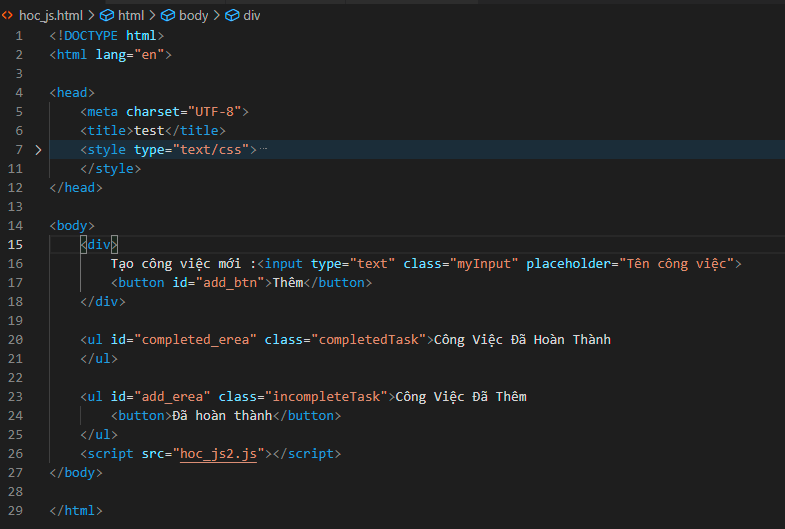Click the body element cube icon
This screenshot has width=785, height=529.
[x=168, y=16]
